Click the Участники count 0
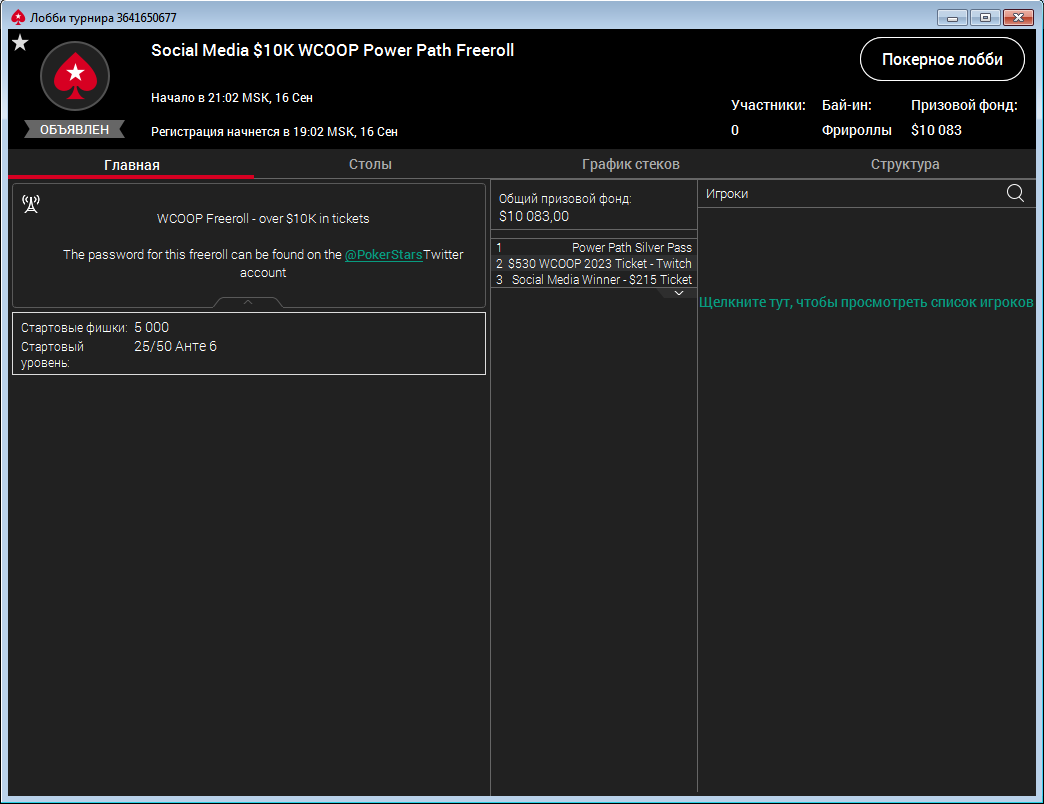1044x804 pixels. click(x=735, y=130)
